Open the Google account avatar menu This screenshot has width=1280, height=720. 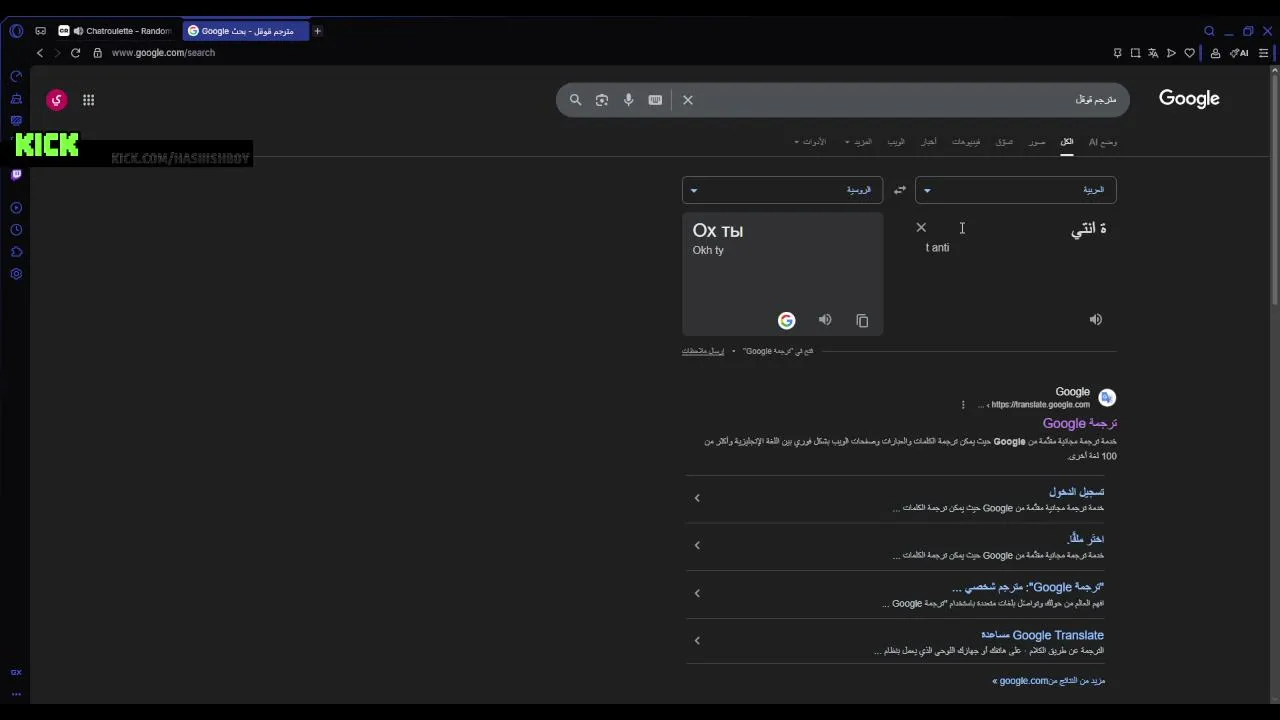[x=57, y=100]
